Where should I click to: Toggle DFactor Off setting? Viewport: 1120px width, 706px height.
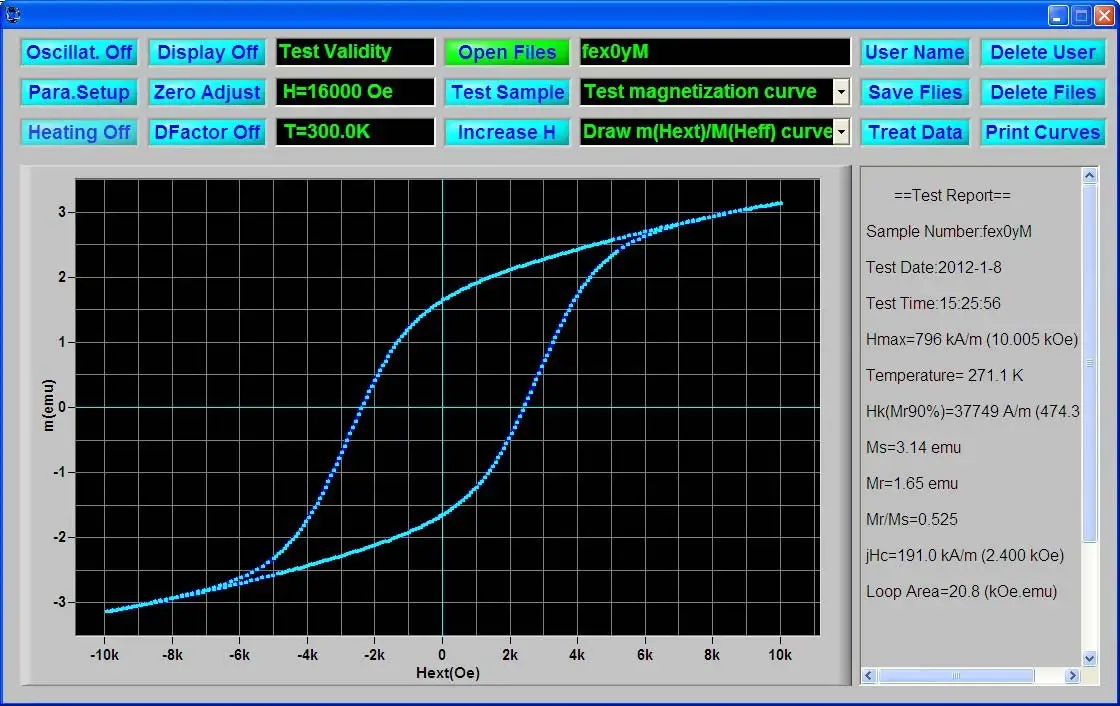coord(206,131)
